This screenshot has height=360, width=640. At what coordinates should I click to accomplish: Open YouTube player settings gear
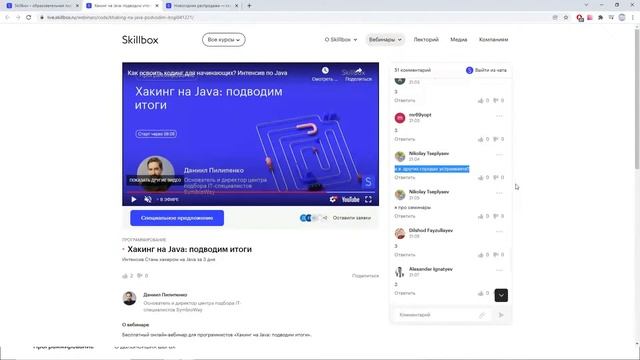point(333,199)
